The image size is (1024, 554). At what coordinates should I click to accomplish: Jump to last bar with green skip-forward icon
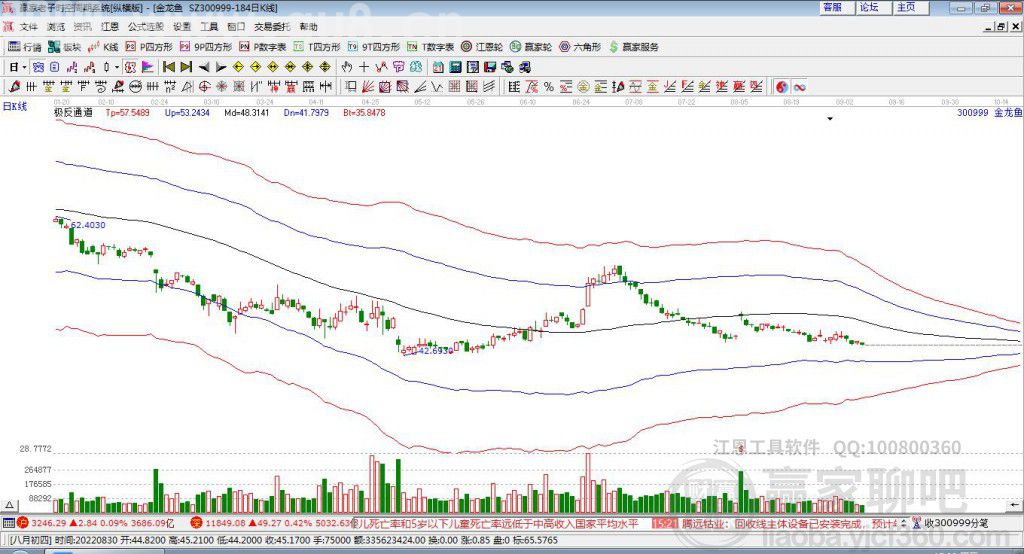pyautogui.click(x=186, y=67)
